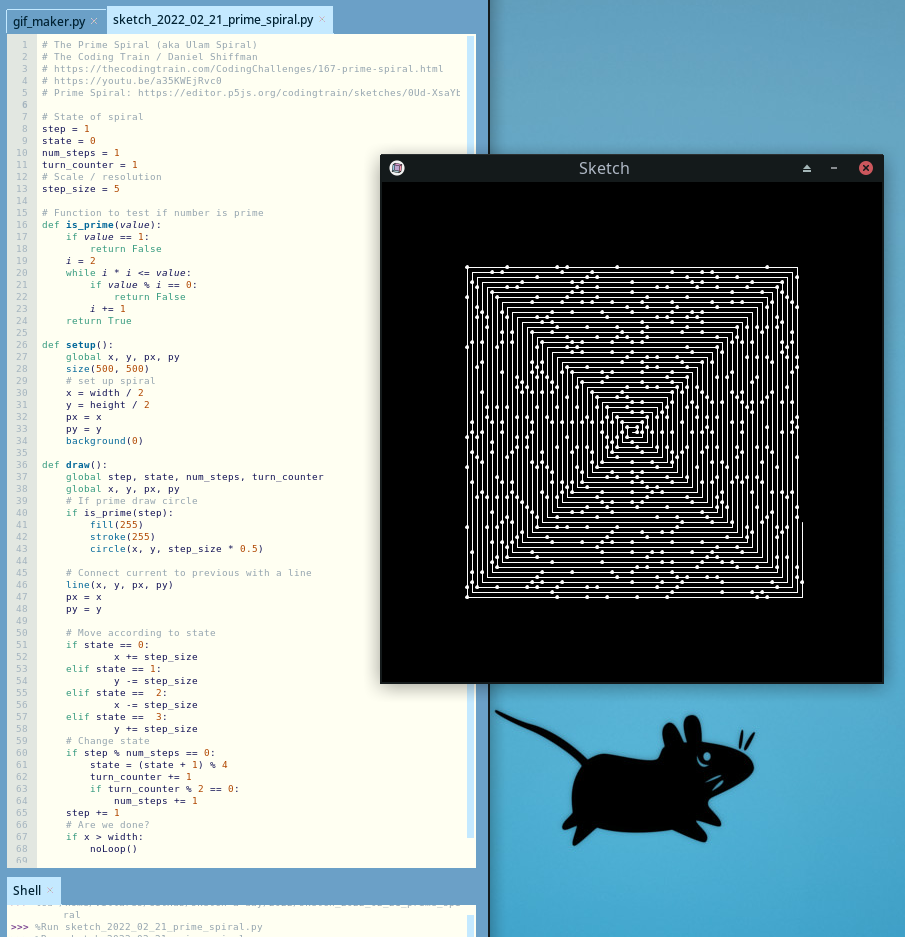Click the noLoop() call in the editor
The width and height of the screenshot is (905, 937).
point(113,849)
